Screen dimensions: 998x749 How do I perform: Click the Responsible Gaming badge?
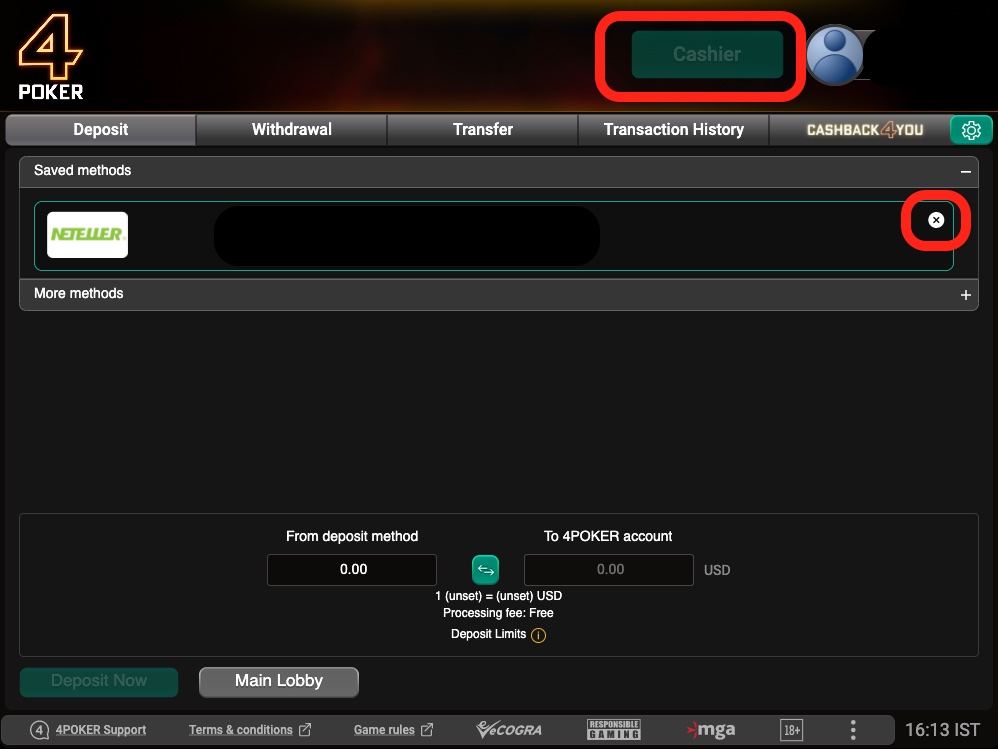[x=614, y=730]
